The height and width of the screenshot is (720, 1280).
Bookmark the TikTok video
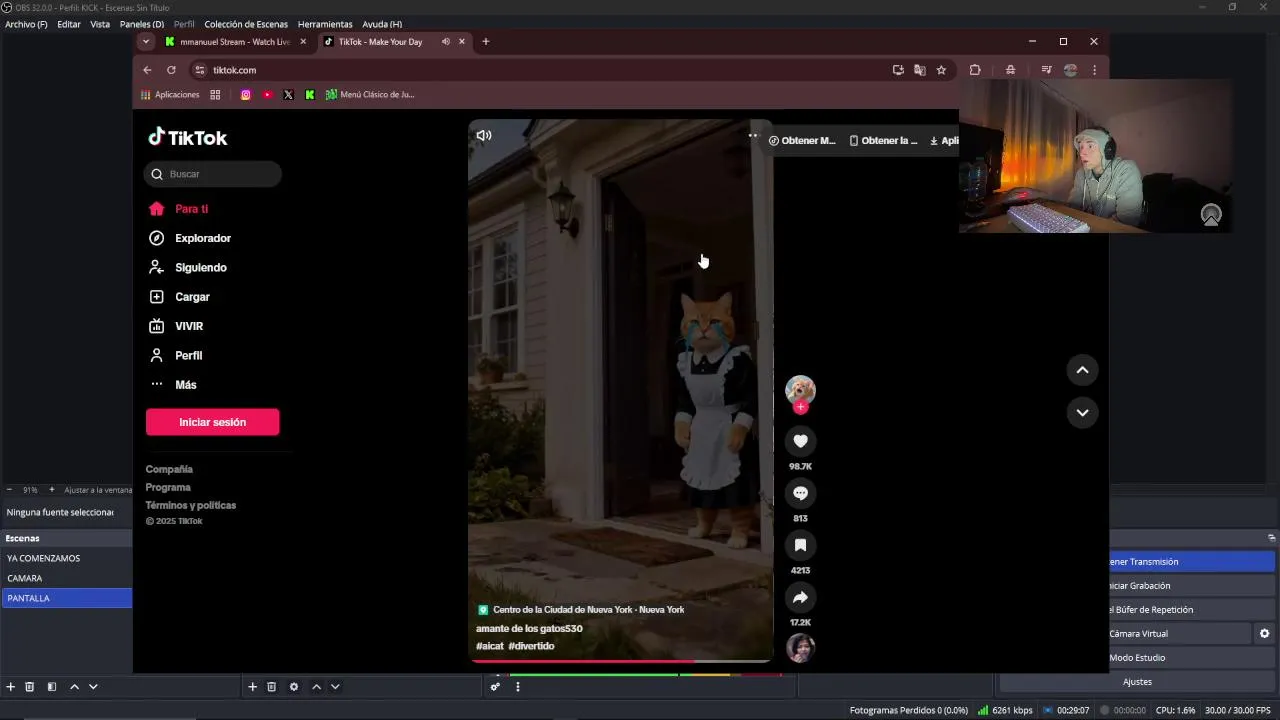800,545
